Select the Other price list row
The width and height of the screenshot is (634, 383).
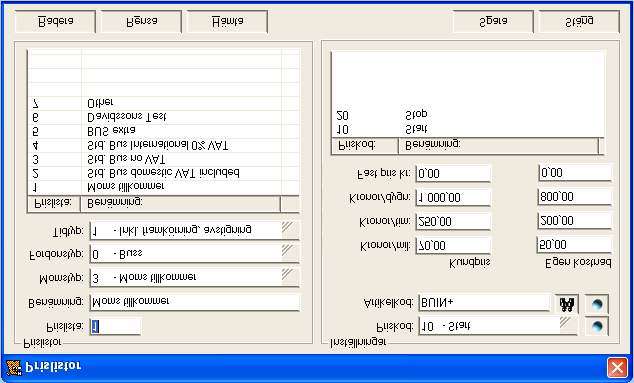coord(163,103)
